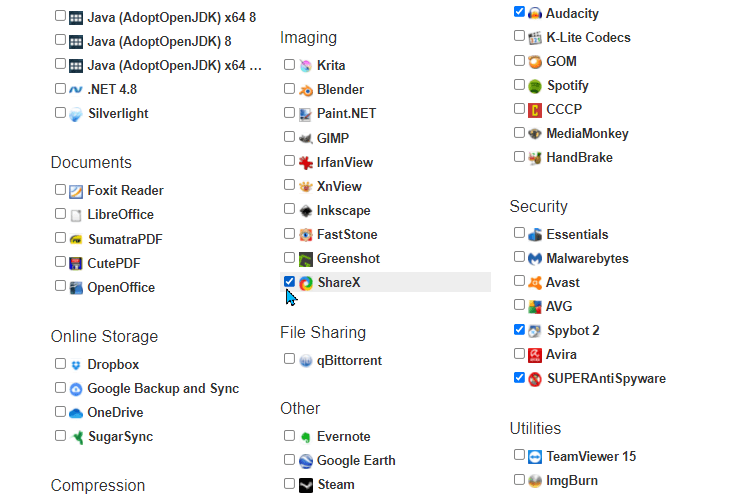Click the Evernote elephant icon
This screenshot has width=750, height=498.
tap(306, 437)
